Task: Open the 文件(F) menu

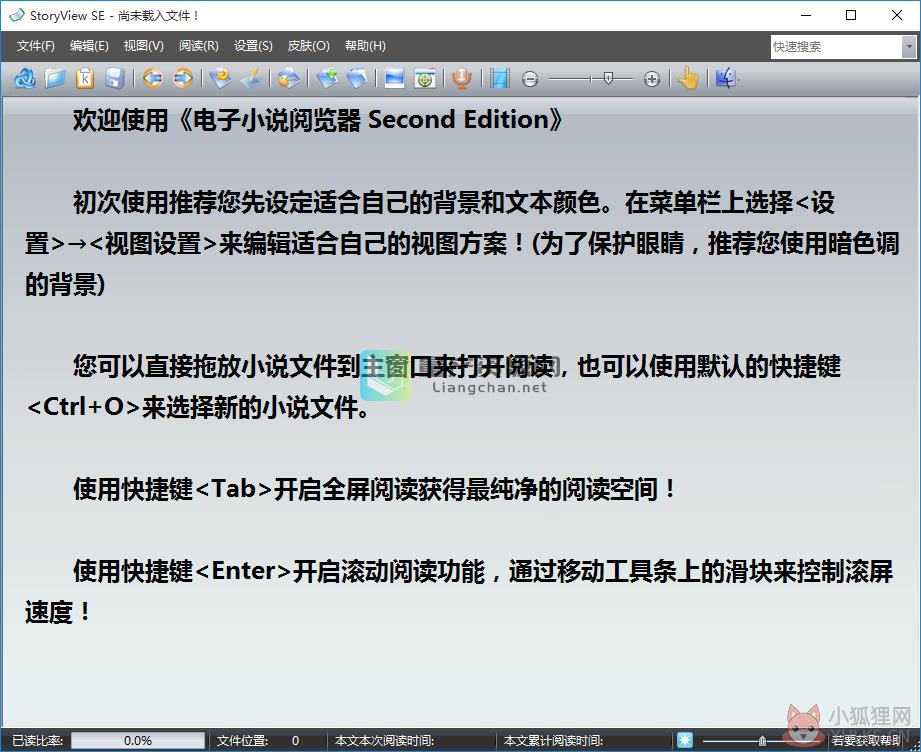Action: [36, 46]
